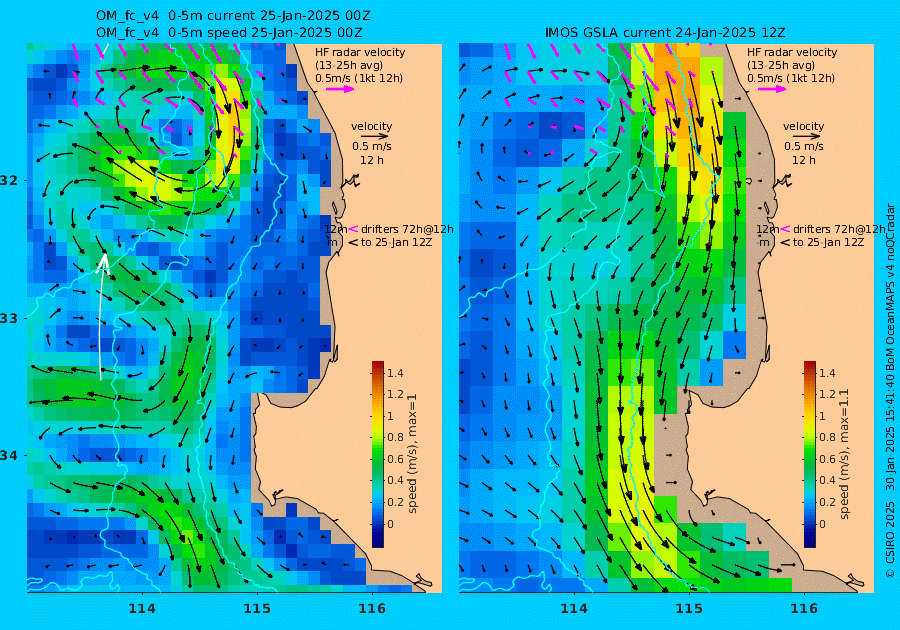Click 'drifters 72h@12h' on right map
900x630 pixels.
839,229
